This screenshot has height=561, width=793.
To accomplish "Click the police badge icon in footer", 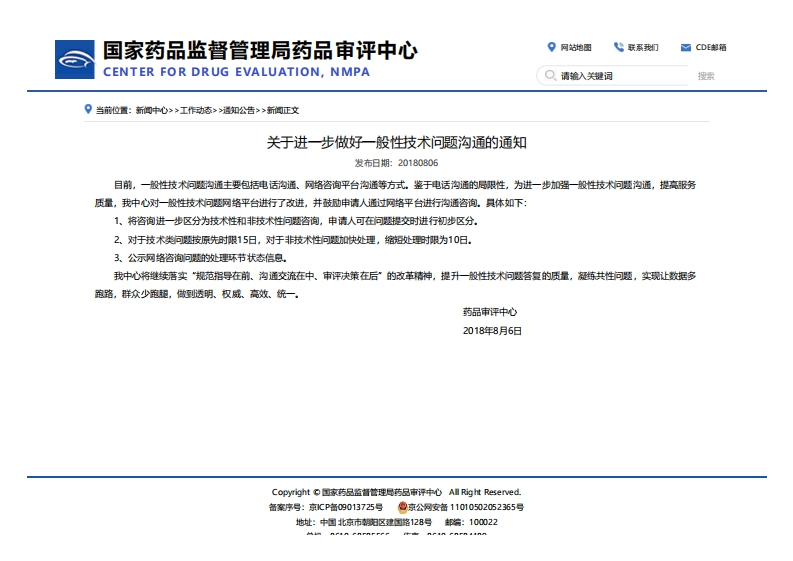I will coord(403,507).
